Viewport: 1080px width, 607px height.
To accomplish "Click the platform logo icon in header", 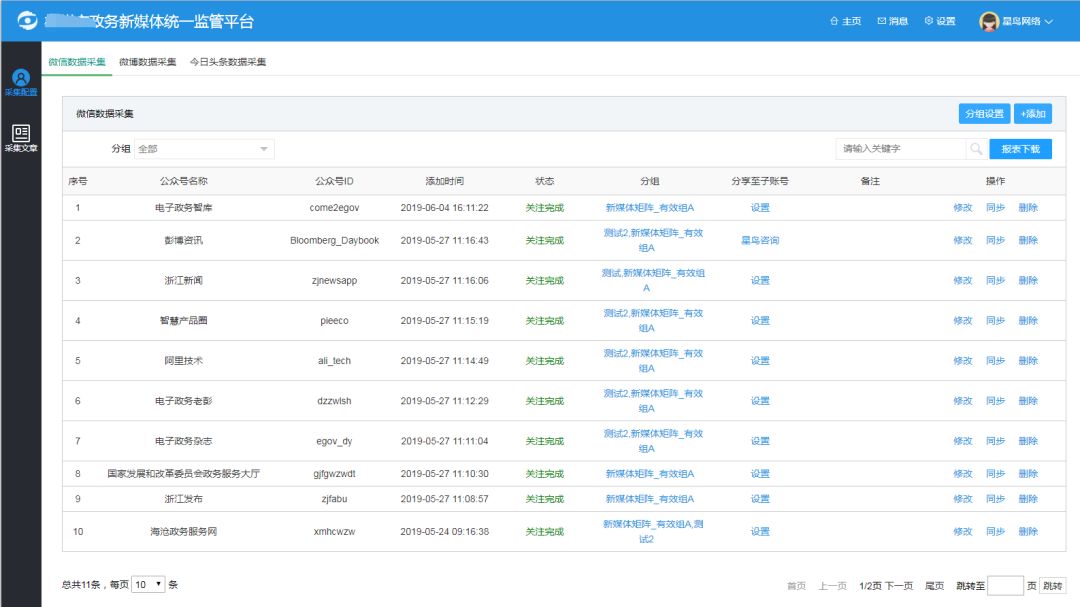I will pos(26,20).
